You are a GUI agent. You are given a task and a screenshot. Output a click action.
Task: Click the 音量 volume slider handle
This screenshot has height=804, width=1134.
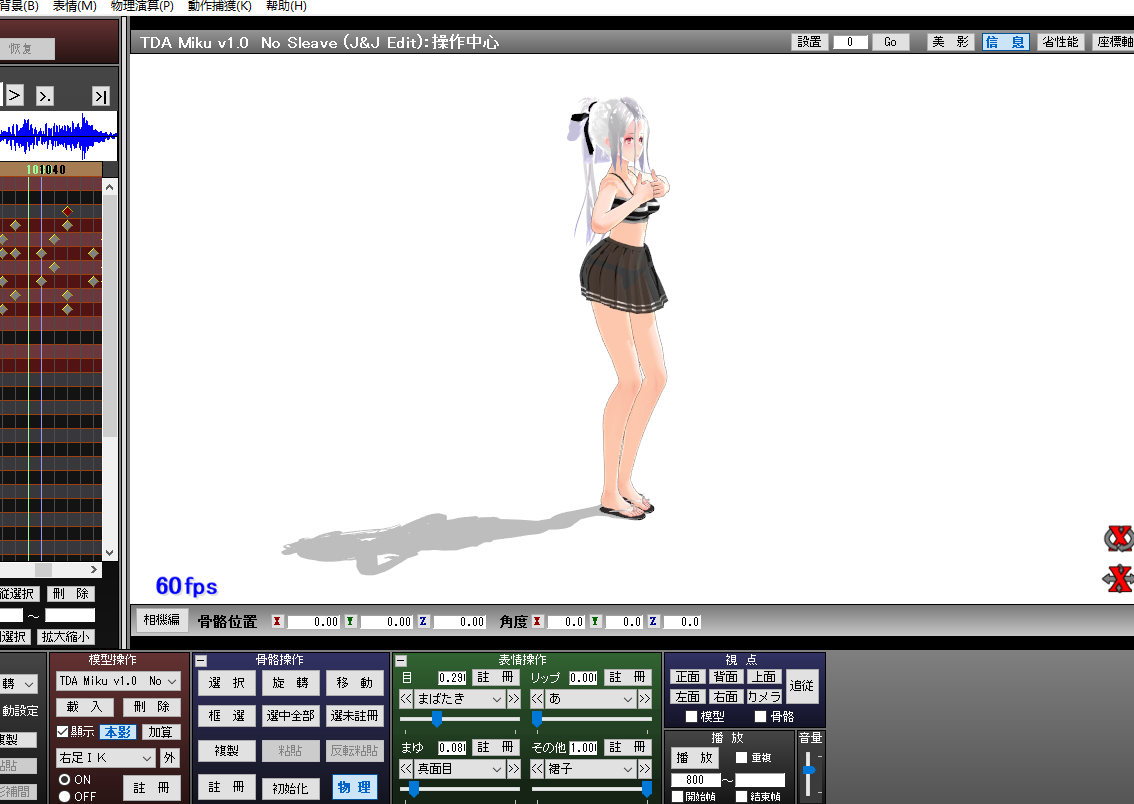(x=808, y=768)
